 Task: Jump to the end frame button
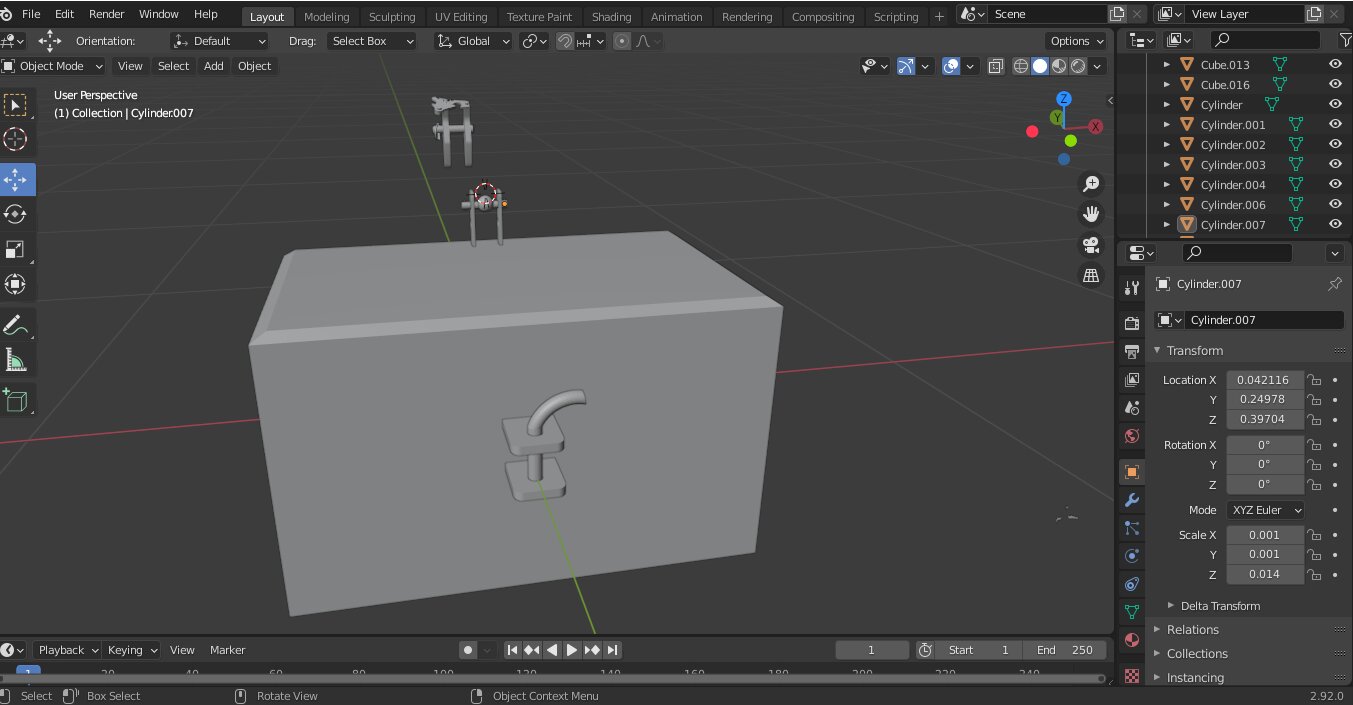[x=612, y=650]
